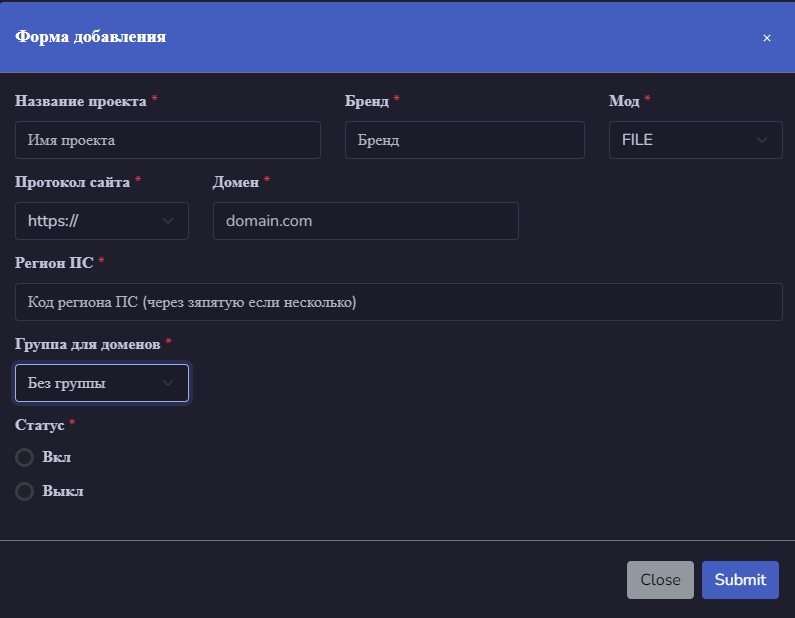The width and height of the screenshot is (795, 618).
Task: Select the Выкл status radio button
Action: click(x=25, y=492)
